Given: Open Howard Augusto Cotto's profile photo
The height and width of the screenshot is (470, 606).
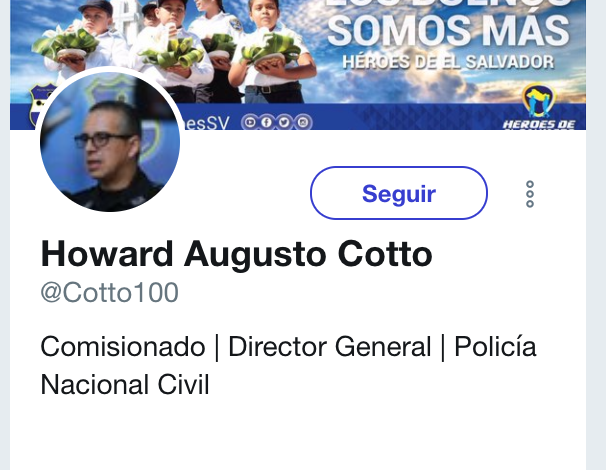Looking at the screenshot, I should [x=110, y=141].
